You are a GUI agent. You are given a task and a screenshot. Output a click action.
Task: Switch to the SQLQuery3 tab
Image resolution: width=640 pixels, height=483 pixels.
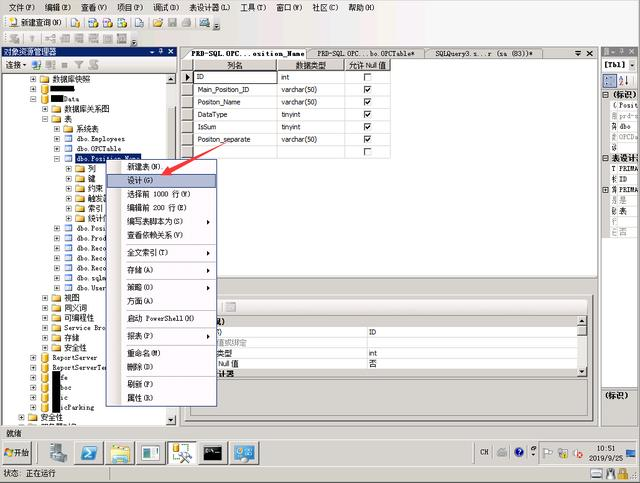click(x=483, y=53)
